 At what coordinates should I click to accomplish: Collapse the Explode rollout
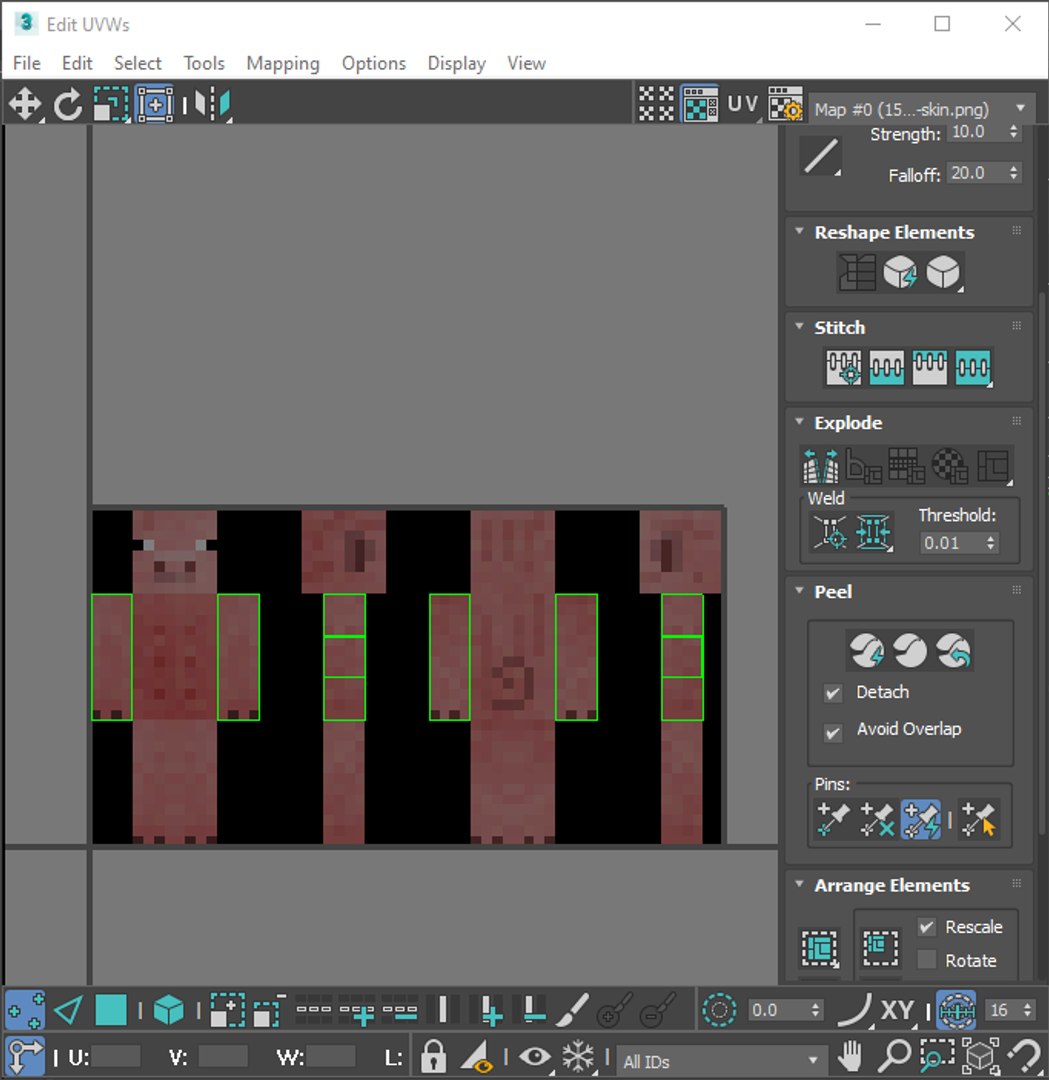pos(800,422)
